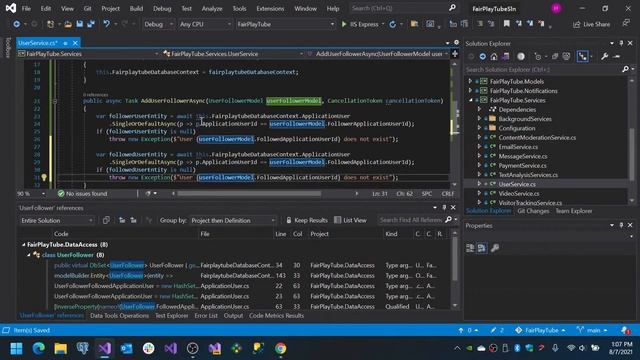This screenshot has height=360, width=640.
Task: Toggle a bookmark using the bookmark icon
Action: pos(507,24)
